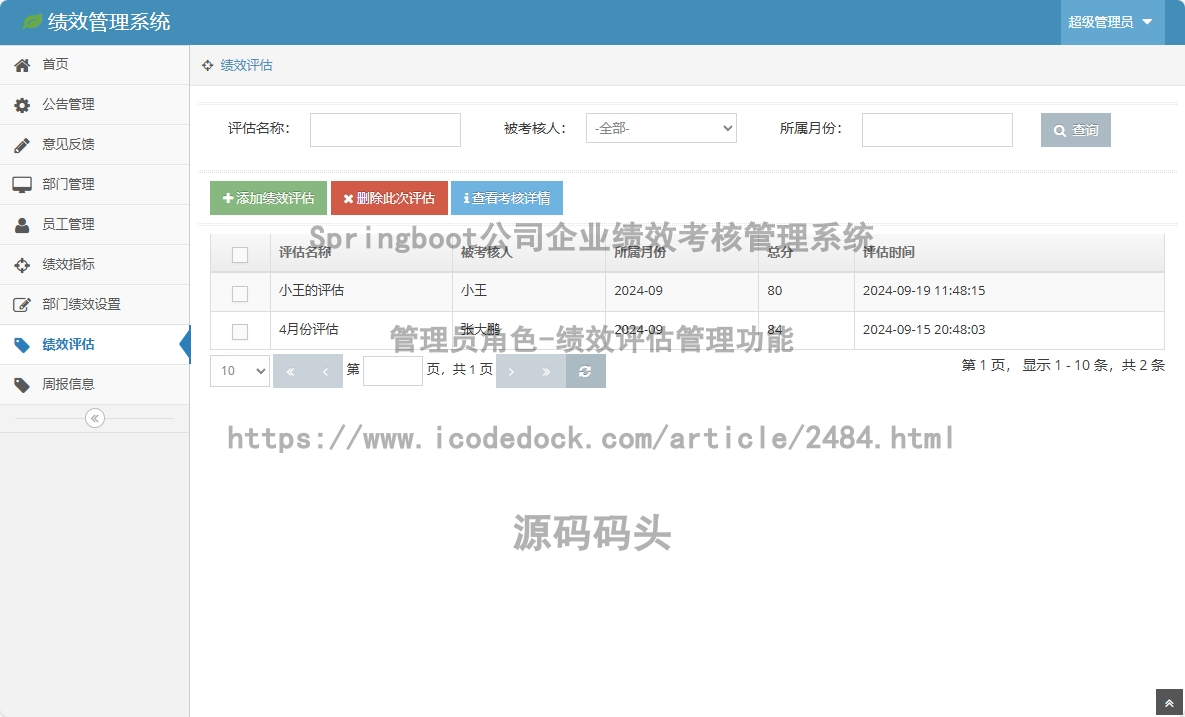Open the 超级管理员 user menu

pos(1111,22)
